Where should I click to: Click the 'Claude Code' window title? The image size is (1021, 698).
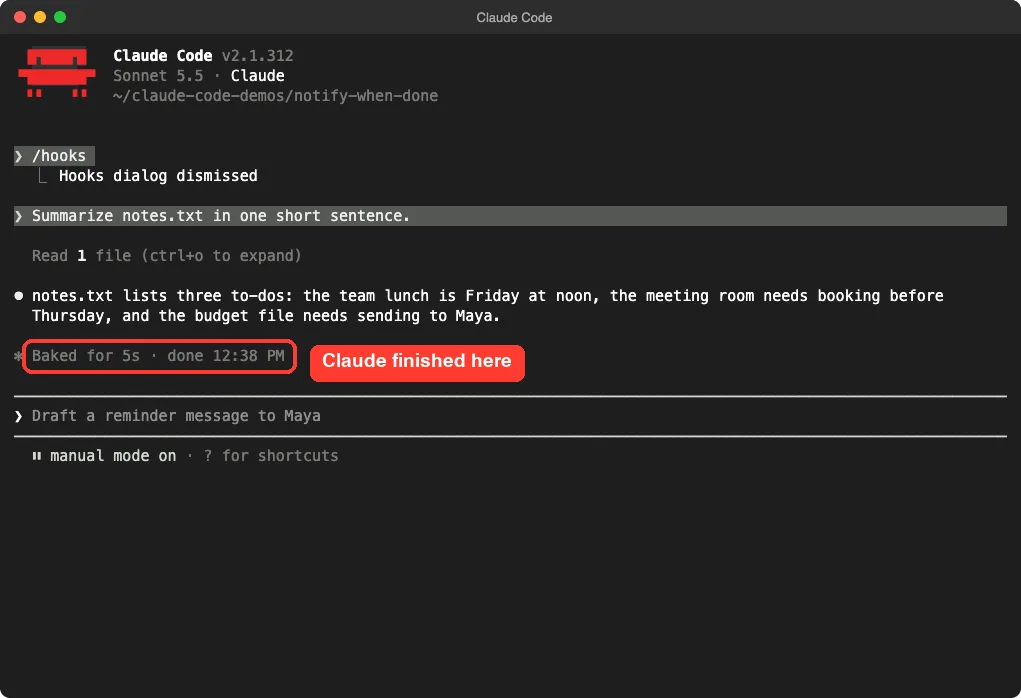(514, 18)
